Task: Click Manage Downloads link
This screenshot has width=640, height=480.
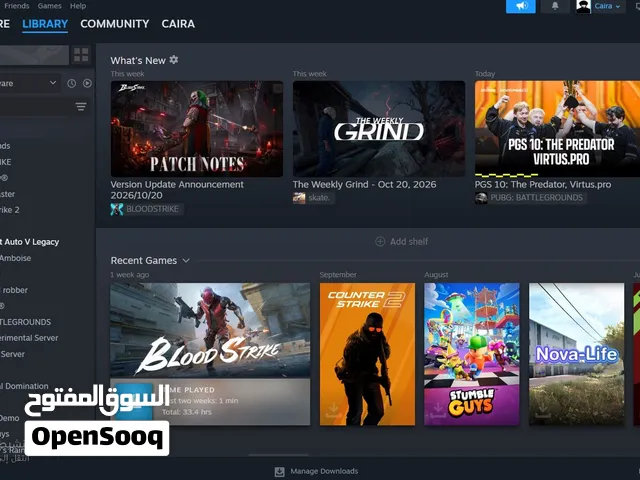Action: click(324, 471)
